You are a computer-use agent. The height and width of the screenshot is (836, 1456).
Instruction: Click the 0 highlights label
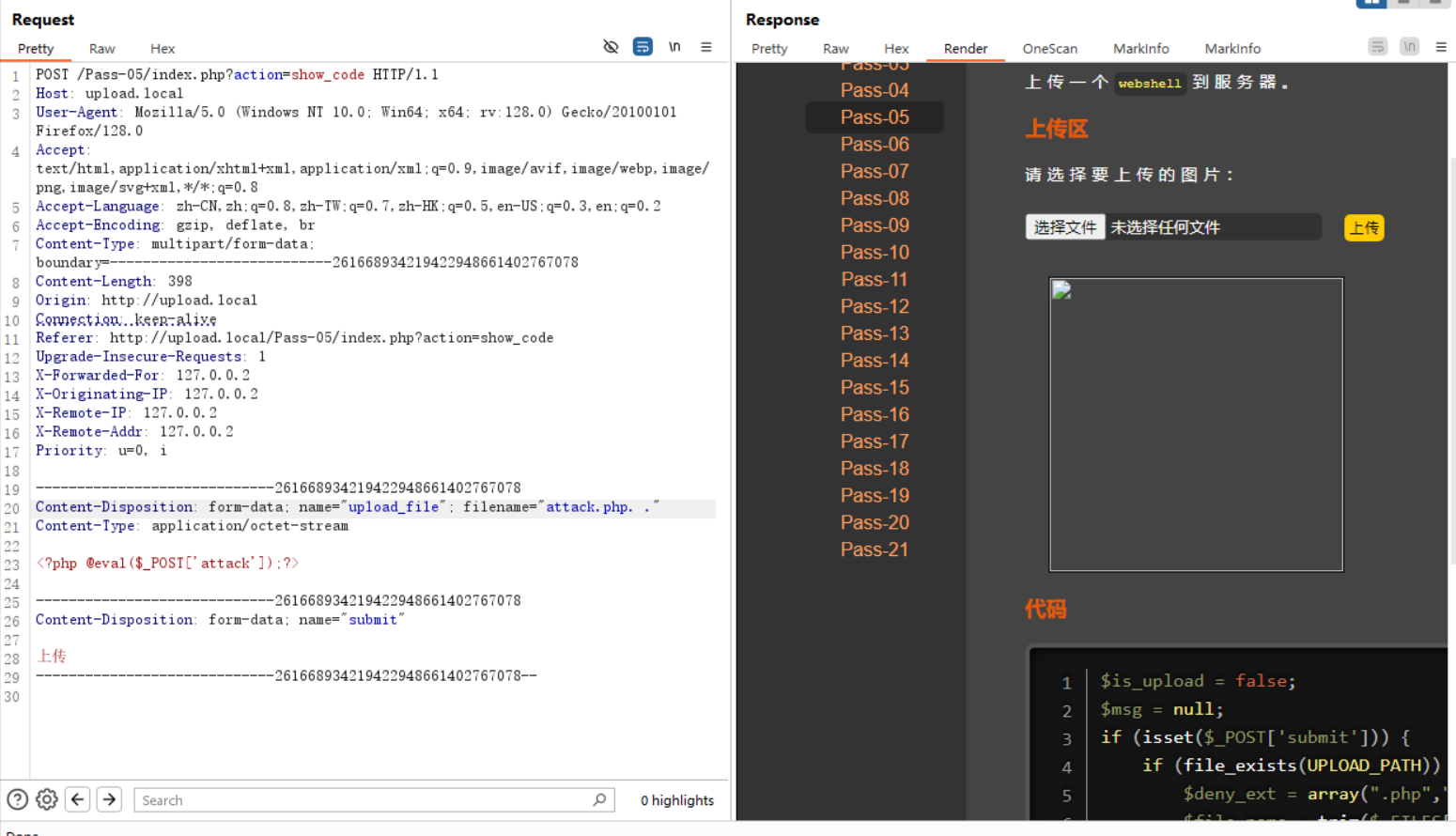tap(677, 800)
